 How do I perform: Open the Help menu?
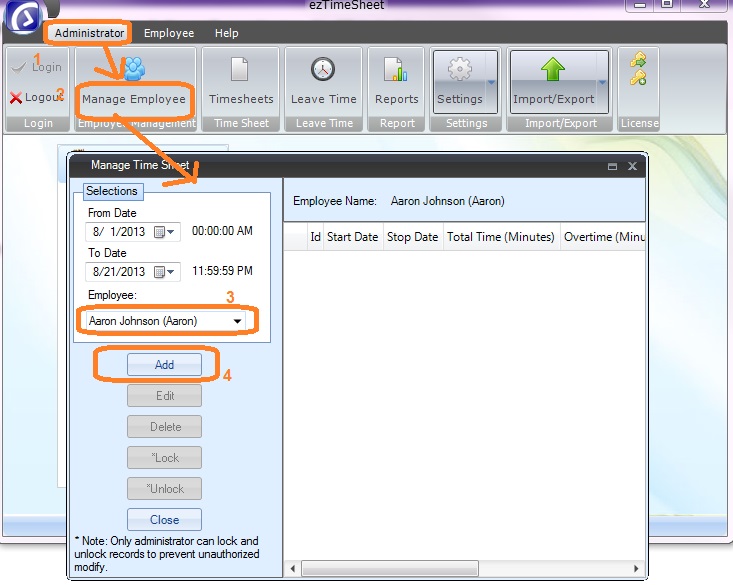tap(227, 33)
